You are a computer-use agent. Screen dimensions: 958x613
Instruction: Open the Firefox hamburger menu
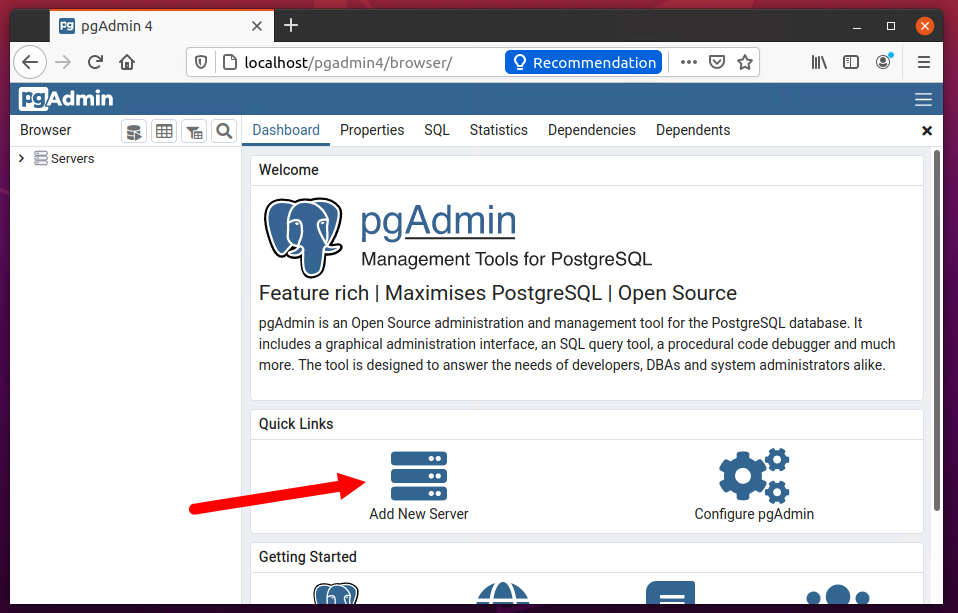point(924,62)
